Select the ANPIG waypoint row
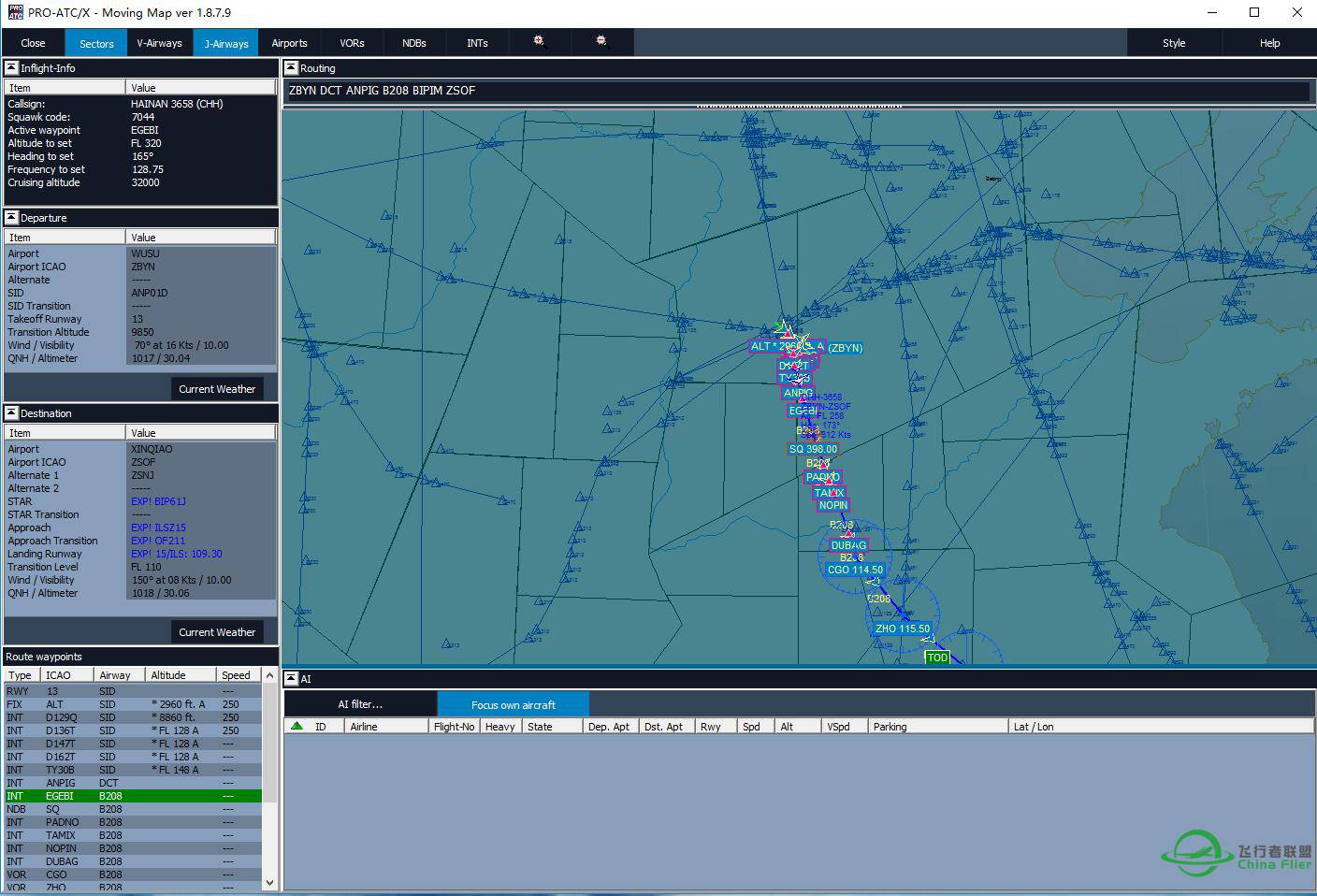Screen dimensions: 1317x896 tap(134, 783)
